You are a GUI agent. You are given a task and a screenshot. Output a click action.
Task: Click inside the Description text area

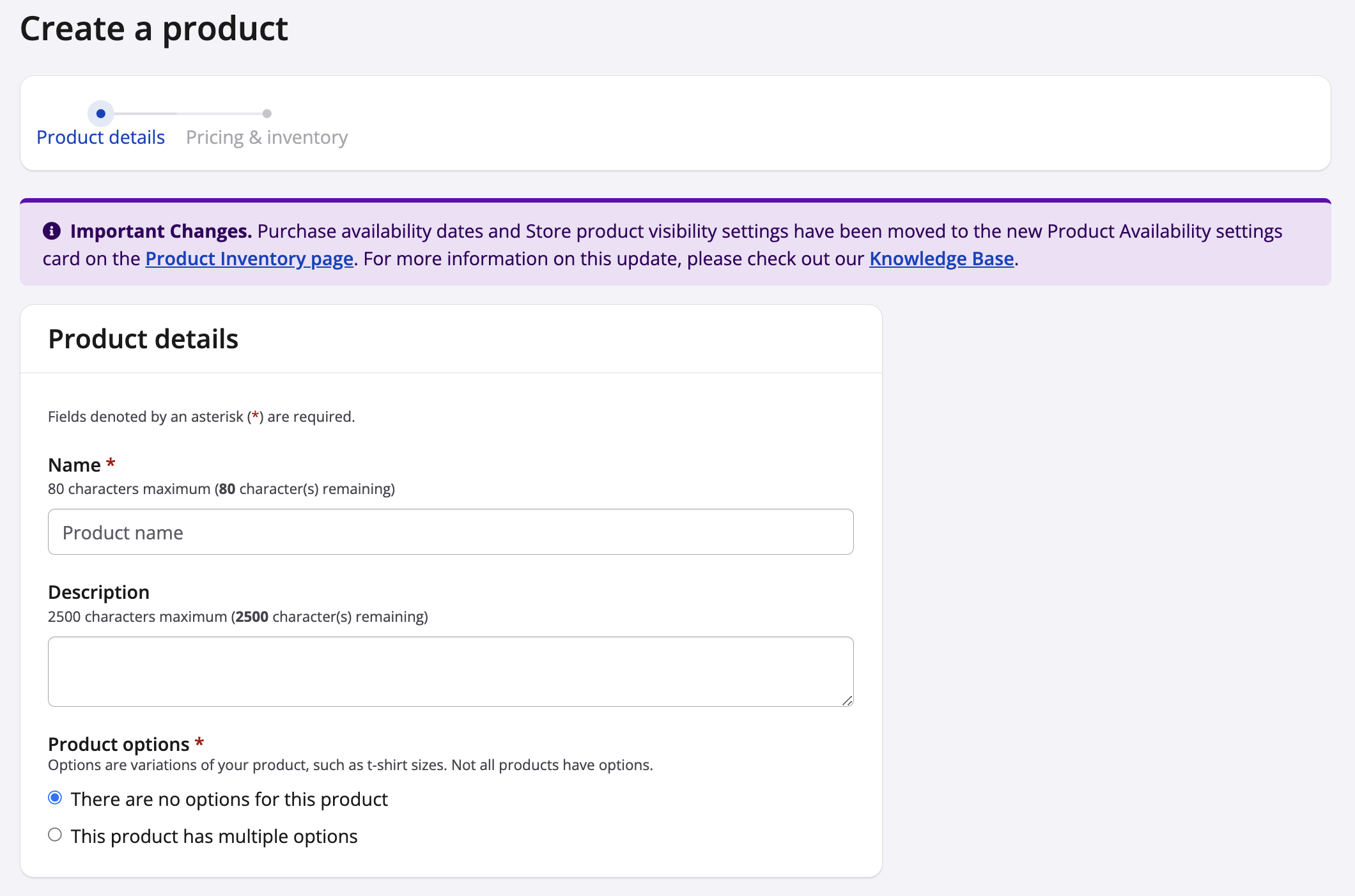[451, 671]
